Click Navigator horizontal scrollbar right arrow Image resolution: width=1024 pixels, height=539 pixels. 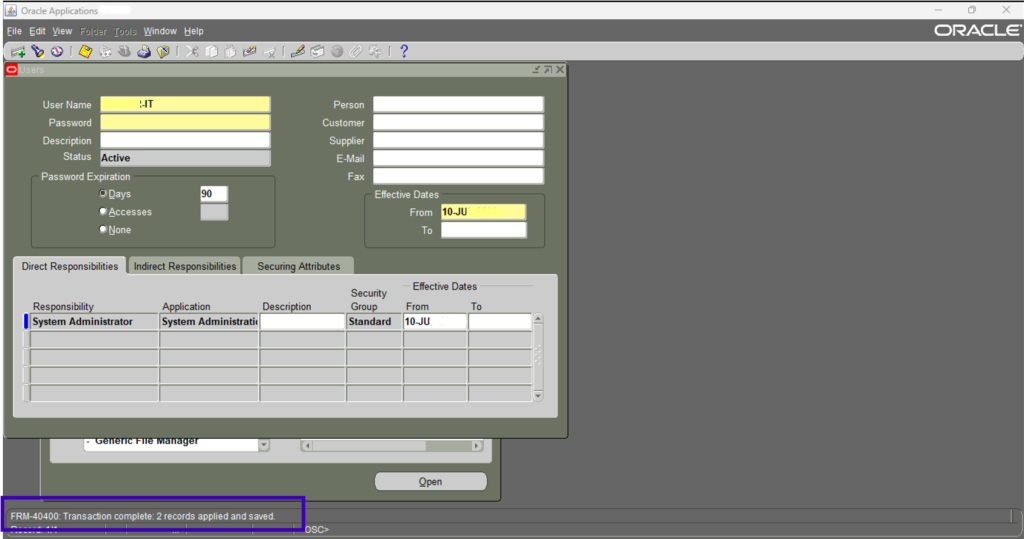tap(477, 446)
